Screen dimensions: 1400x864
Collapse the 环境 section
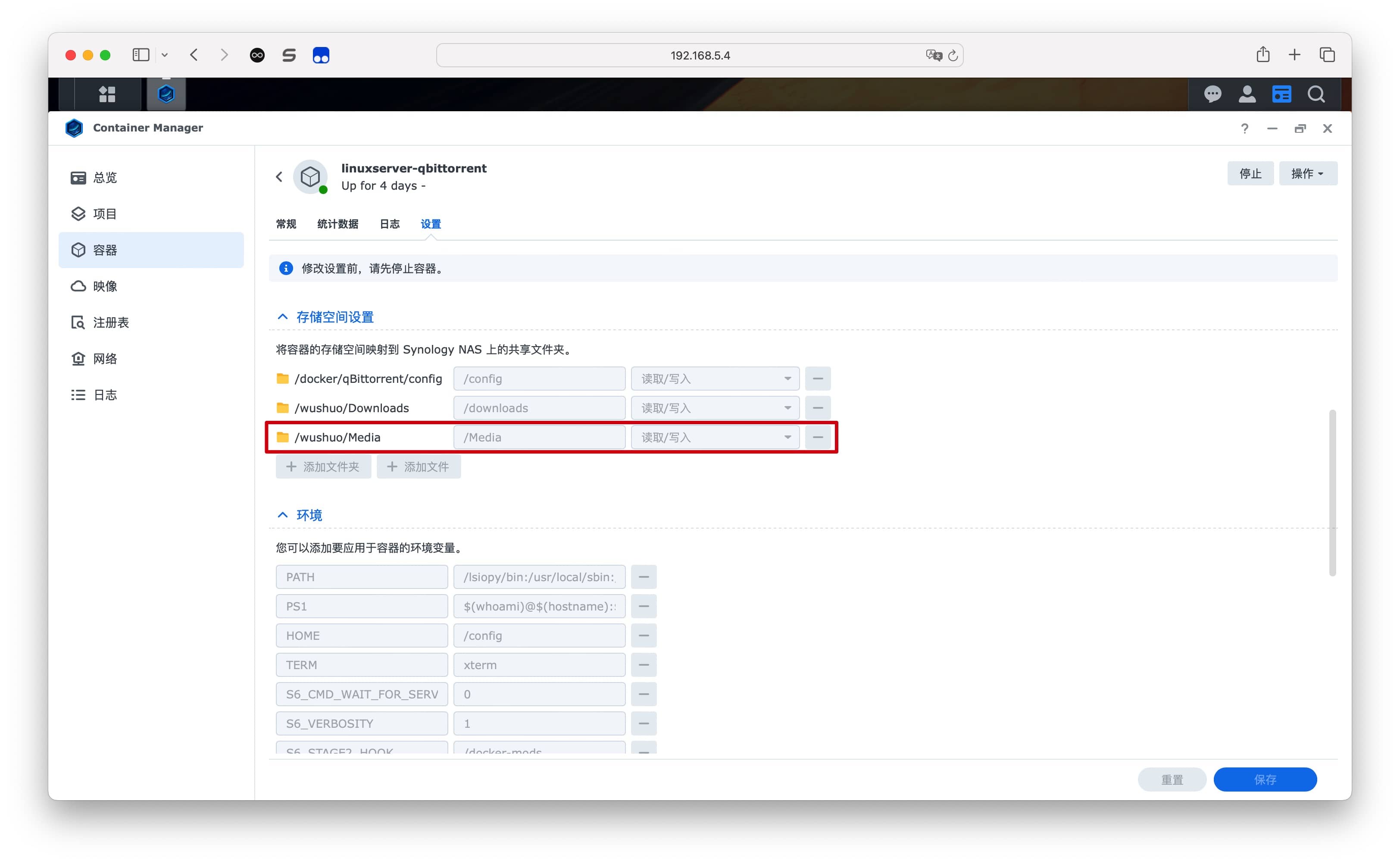pos(282,515)
